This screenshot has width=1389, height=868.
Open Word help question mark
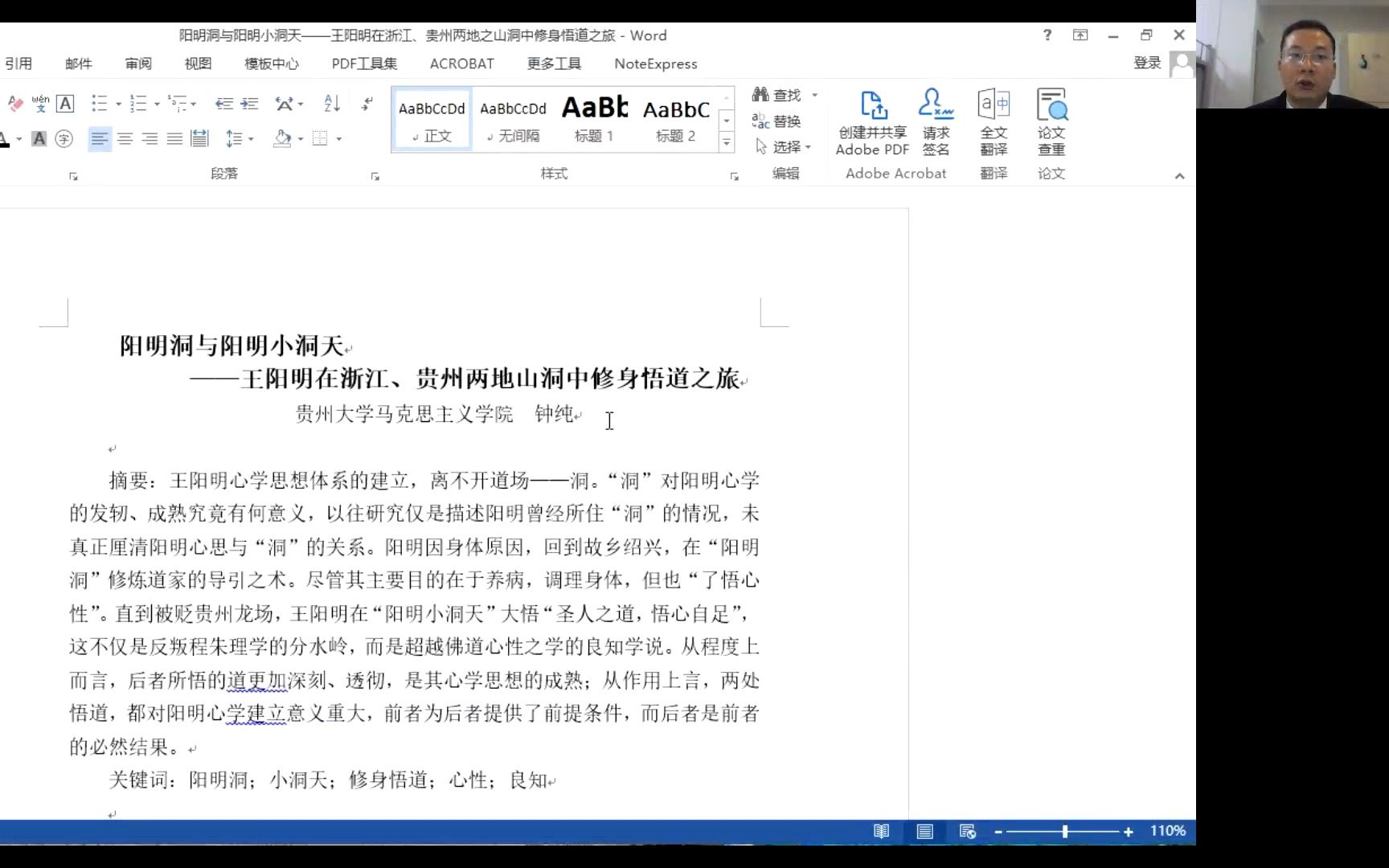coord(1047,35)
